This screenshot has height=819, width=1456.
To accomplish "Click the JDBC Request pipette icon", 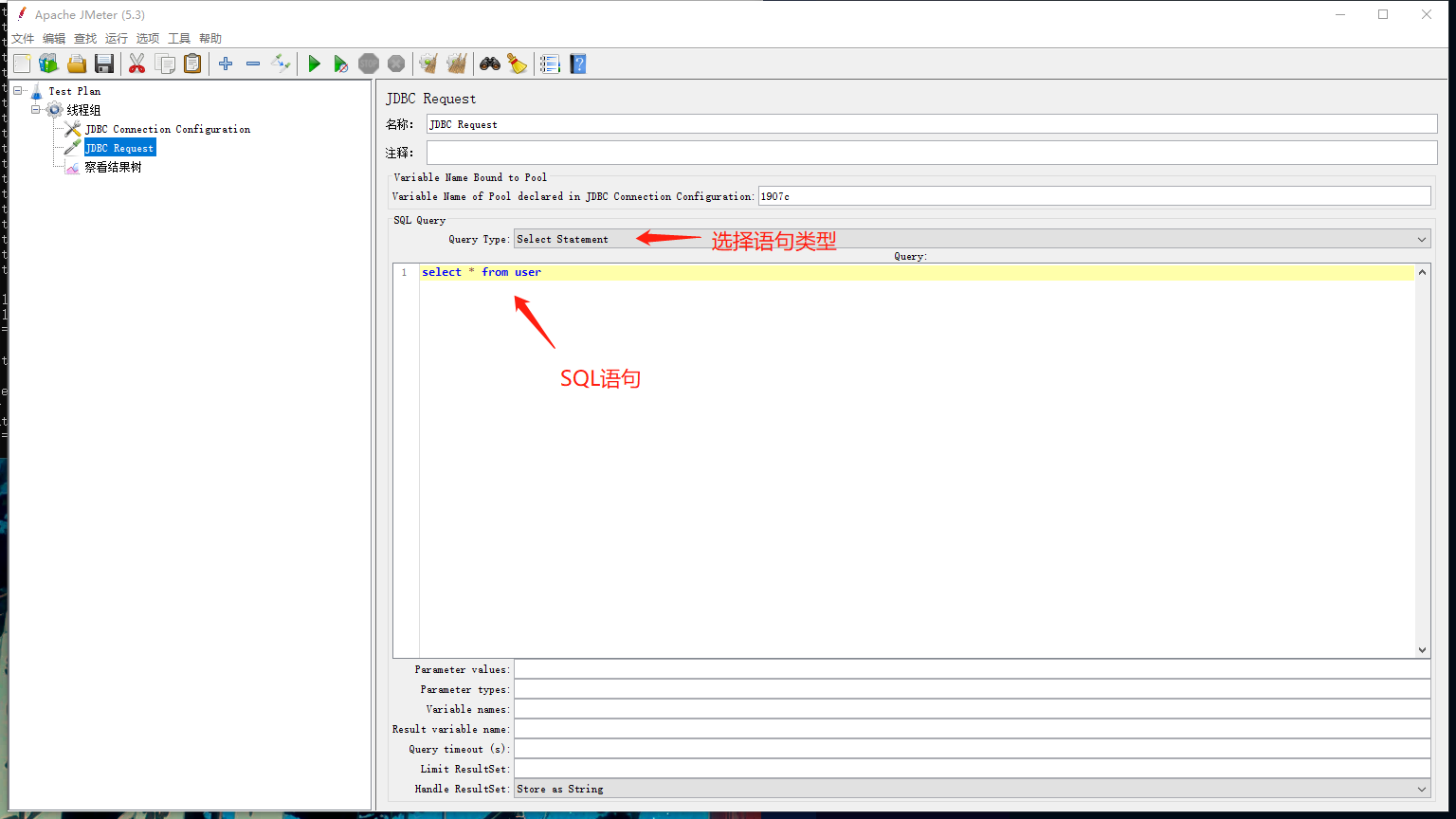I will (73, 148).
